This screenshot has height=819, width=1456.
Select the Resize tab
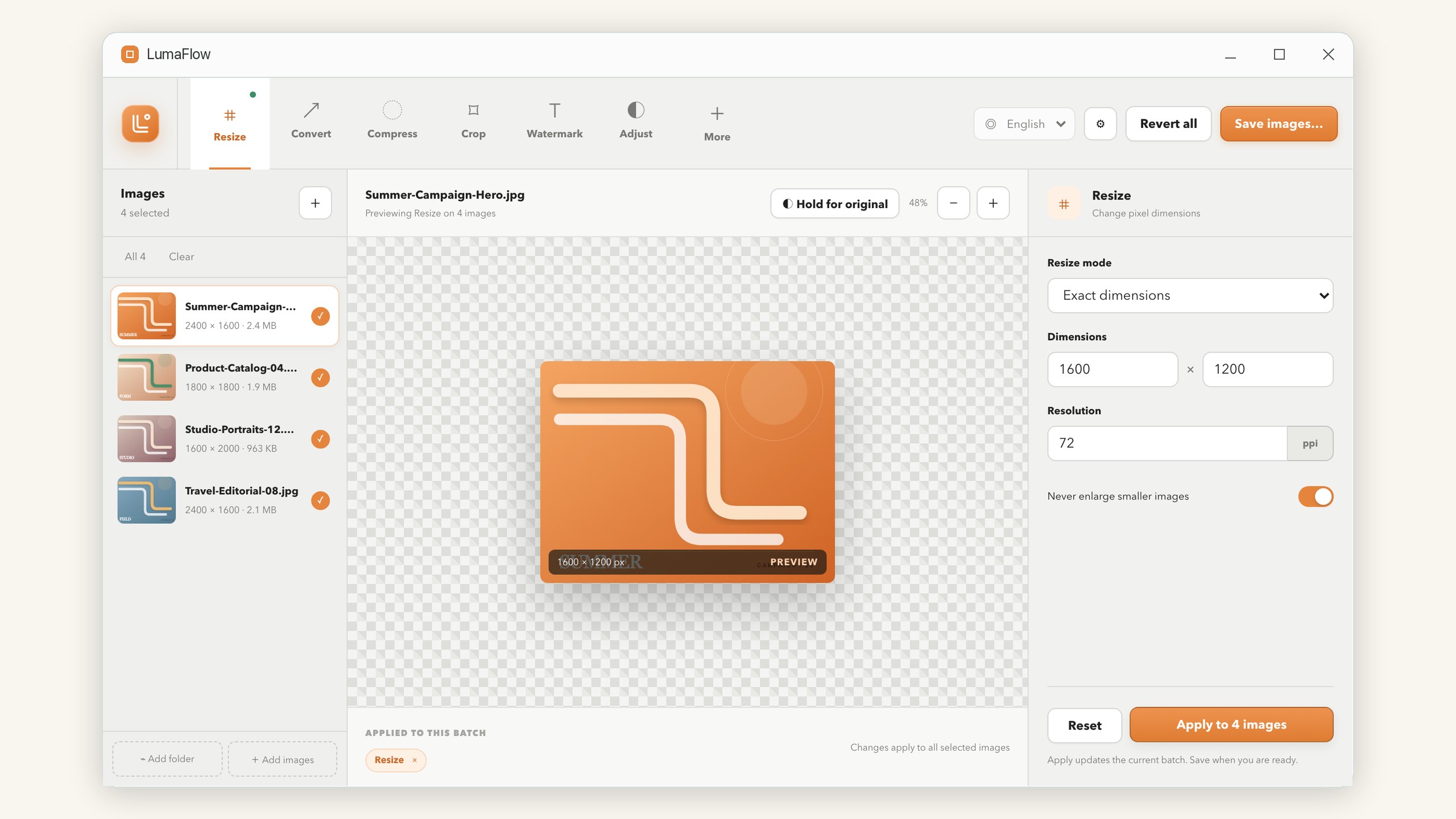click(230, 123)
